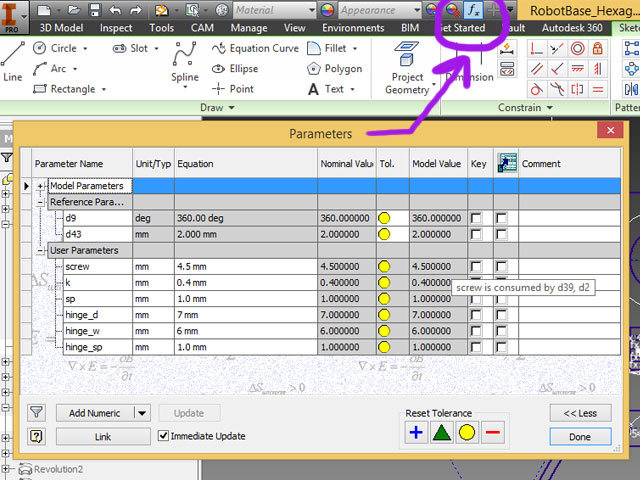Toggle the Immediate Update checkbox
This screenshot has width=640, height=480.
[163, 436]
